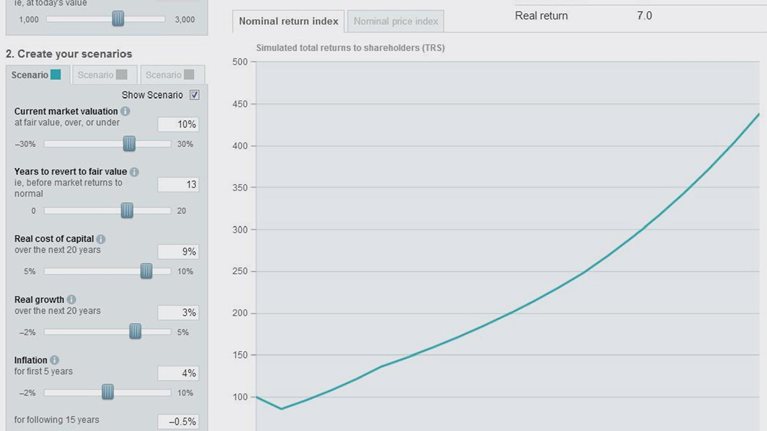This screenshot has height=431, width=767.
Task: Select the active teal Scenario tab
Action: (x=36, y=75)
